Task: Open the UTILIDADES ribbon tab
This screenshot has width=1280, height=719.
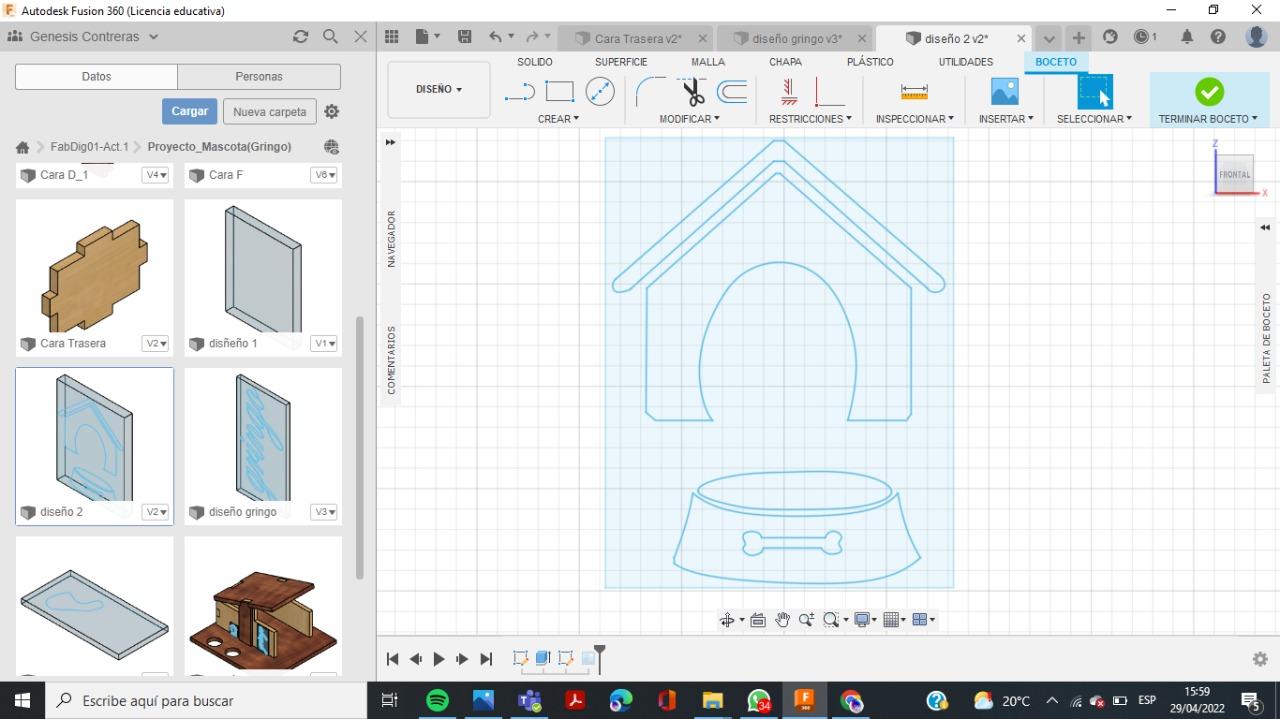Action: coord(966,62)
